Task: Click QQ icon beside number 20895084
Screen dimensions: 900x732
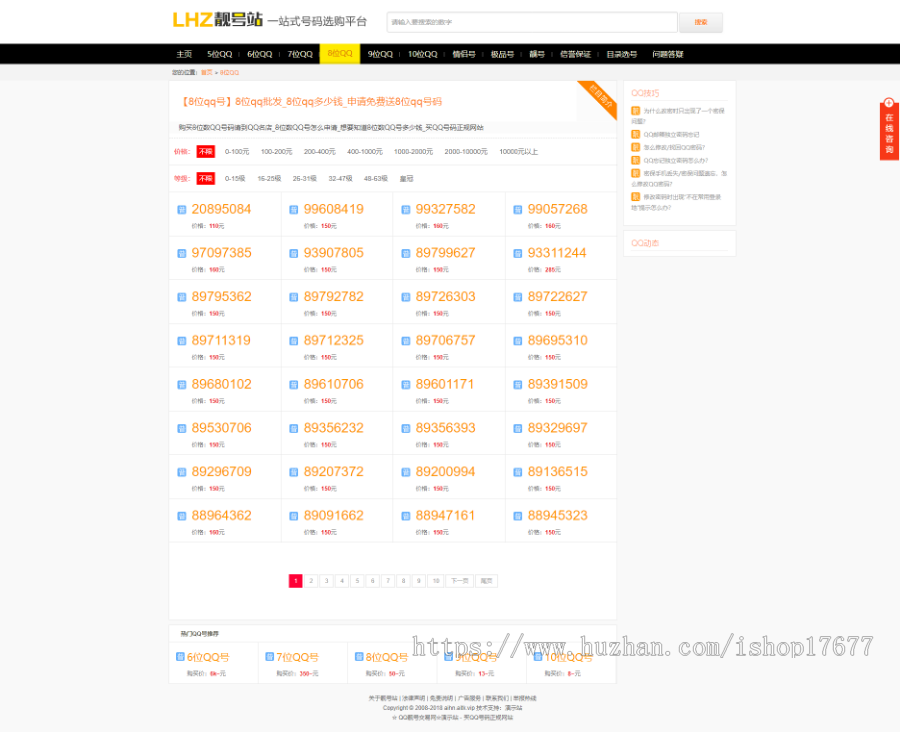Action: pyautogui.click(x=181, y=210)
